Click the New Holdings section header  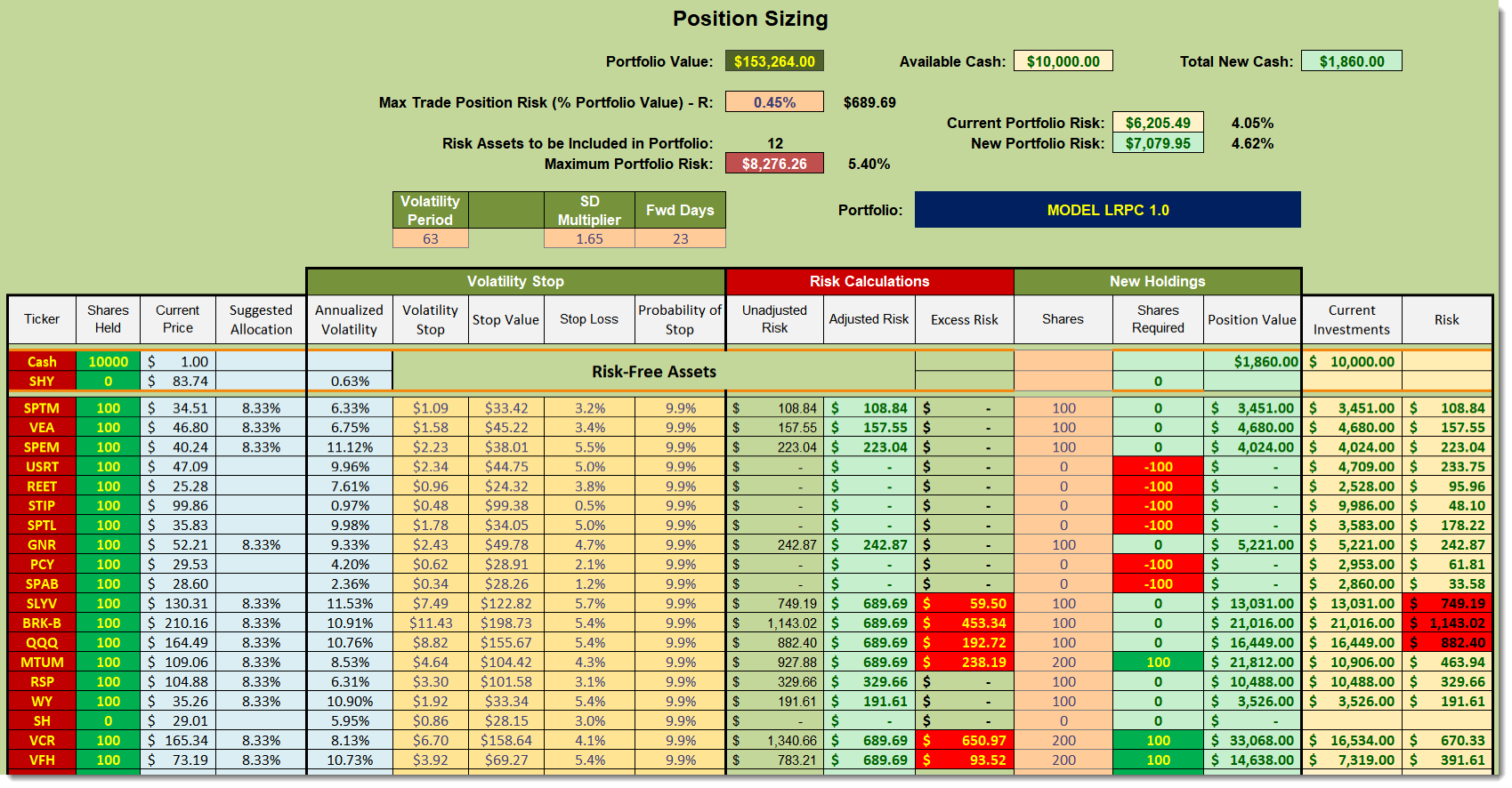[1158, 281]
